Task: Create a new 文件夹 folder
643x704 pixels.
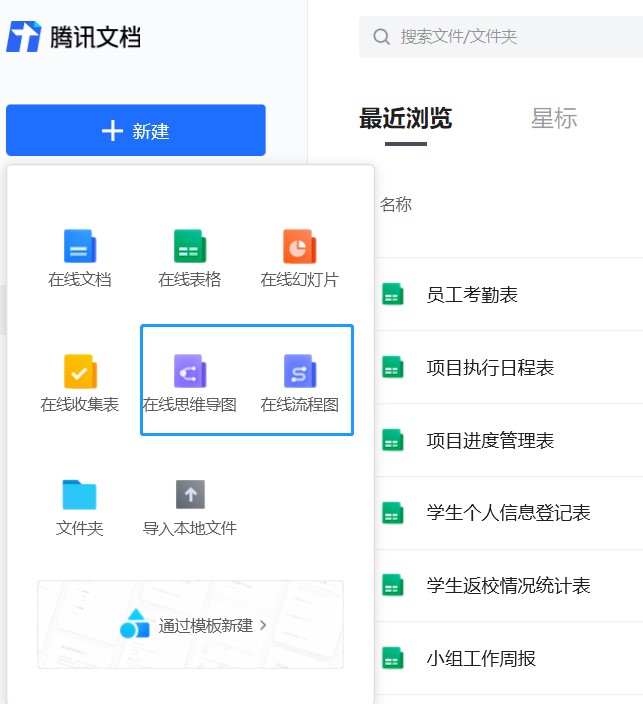Action: [x=79, y=507]
